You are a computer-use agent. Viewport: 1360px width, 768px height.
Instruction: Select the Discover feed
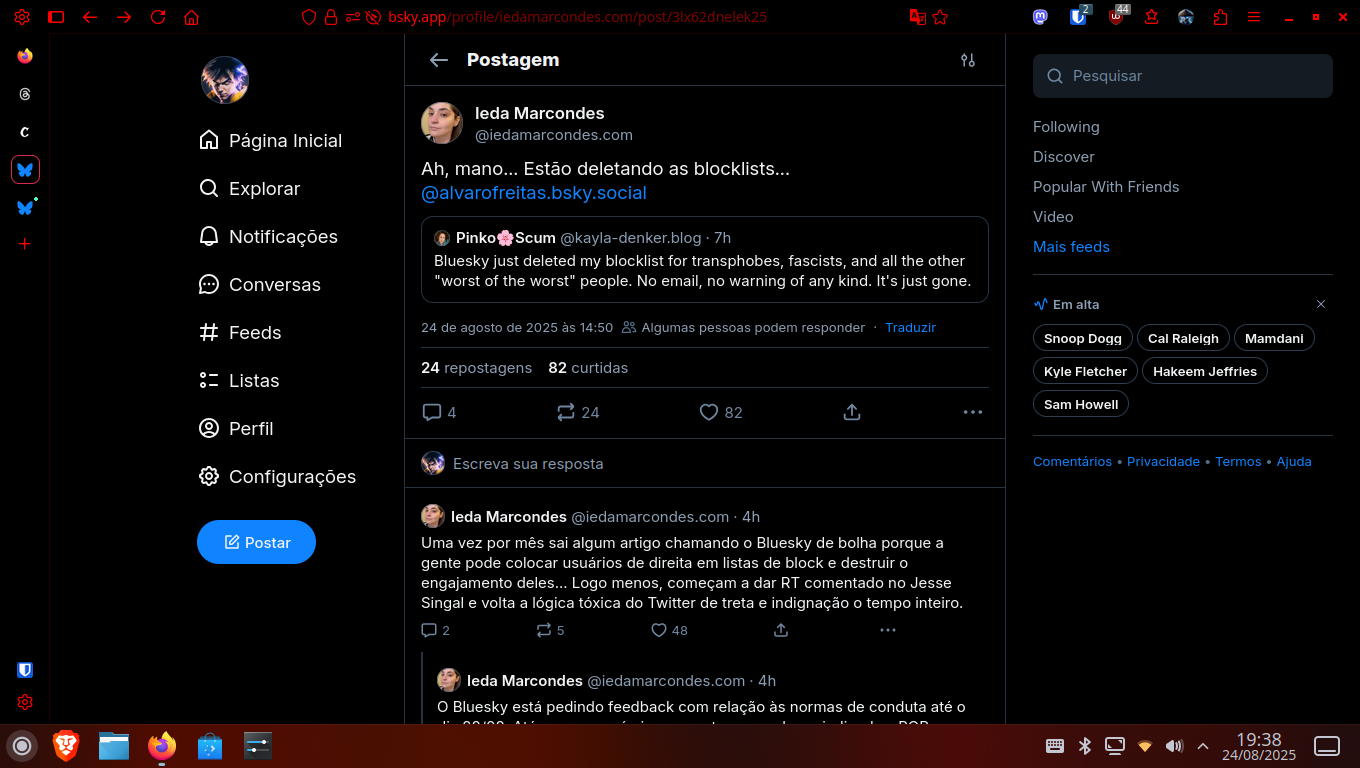coord(1064,157)
